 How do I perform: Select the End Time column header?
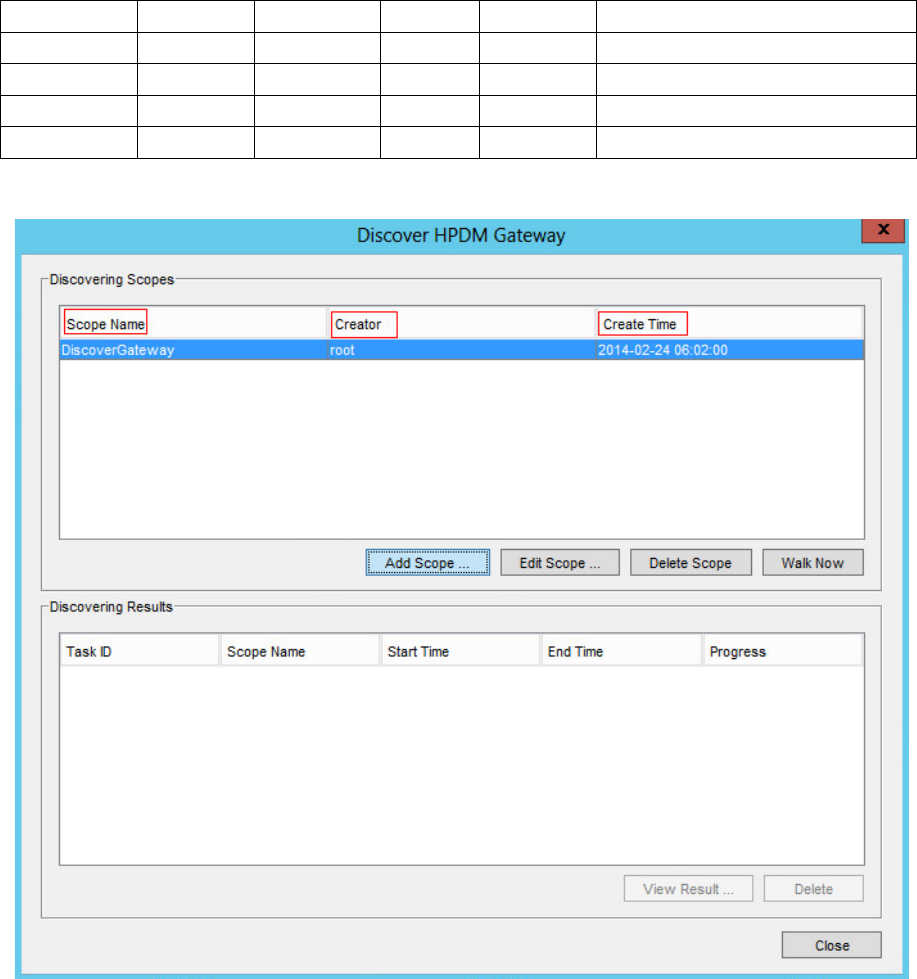[576, 652]
